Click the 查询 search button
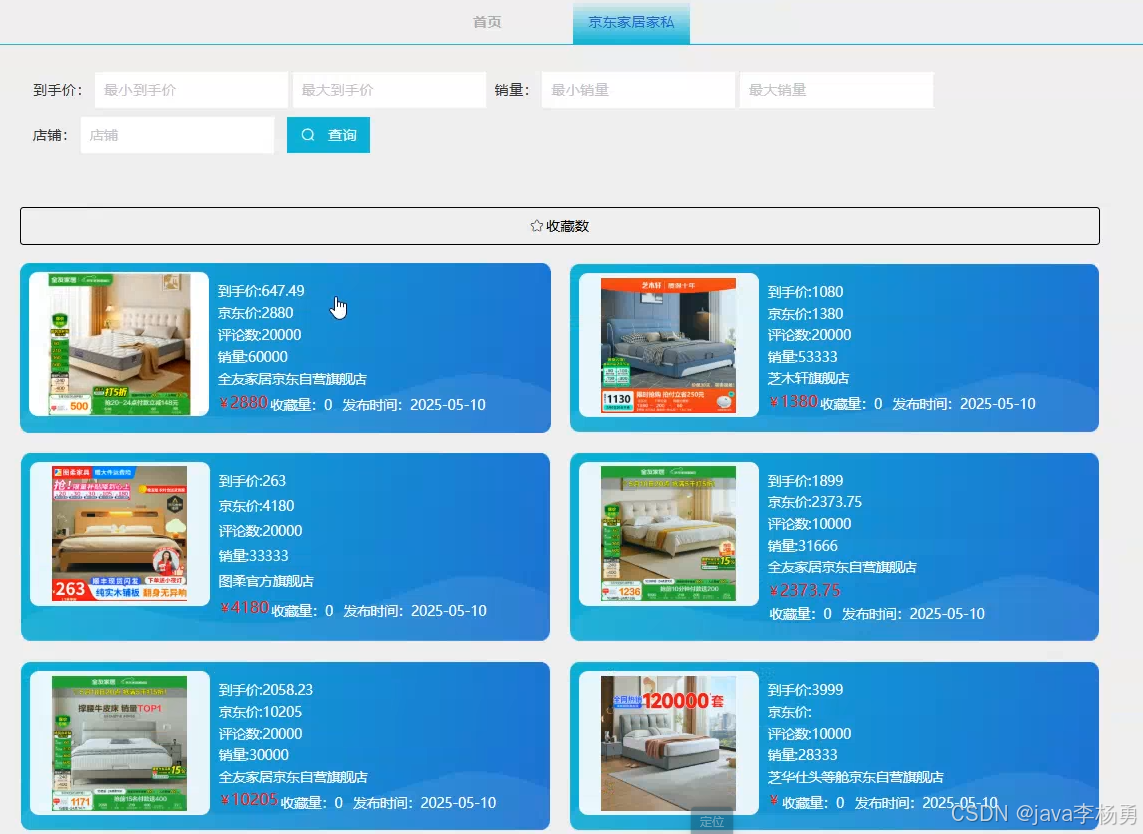 tap(328, 135)
